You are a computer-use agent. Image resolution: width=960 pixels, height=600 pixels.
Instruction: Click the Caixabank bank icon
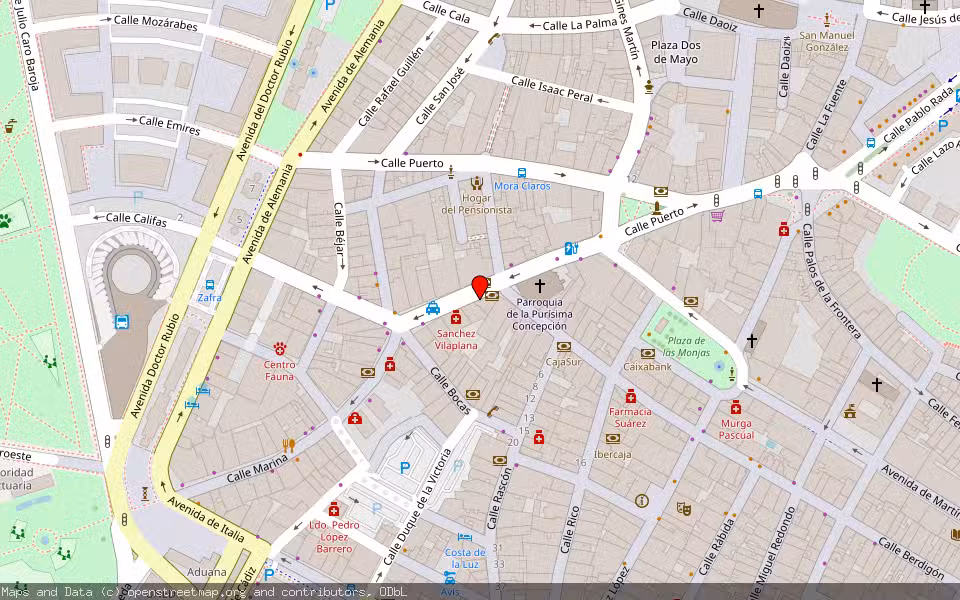pyautogui.click(x=648, y=353)
